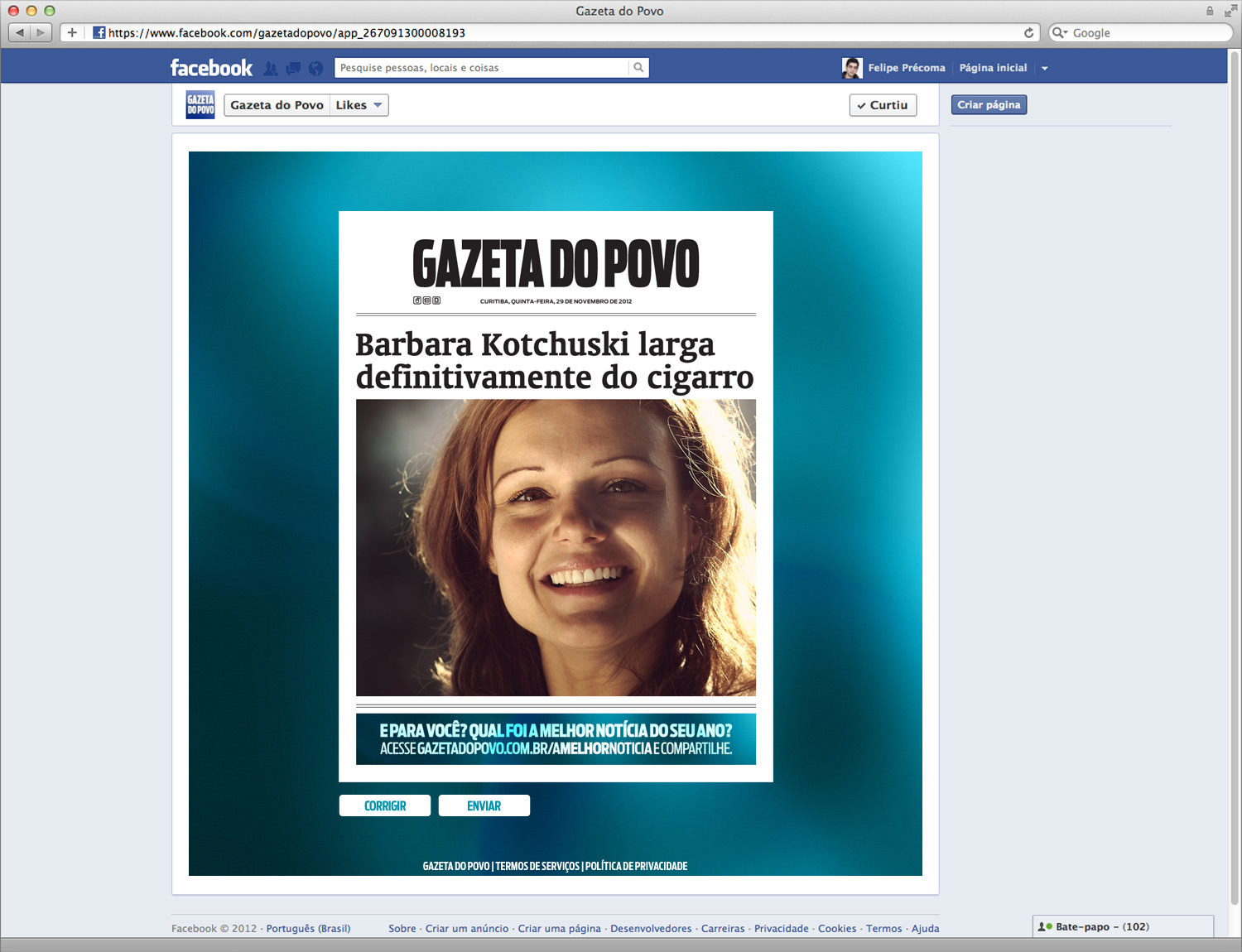Open POLÍTICA DE PRIVACIDADE link
The height and width of the screenshot is (952, 1242).
coord(636,866)
